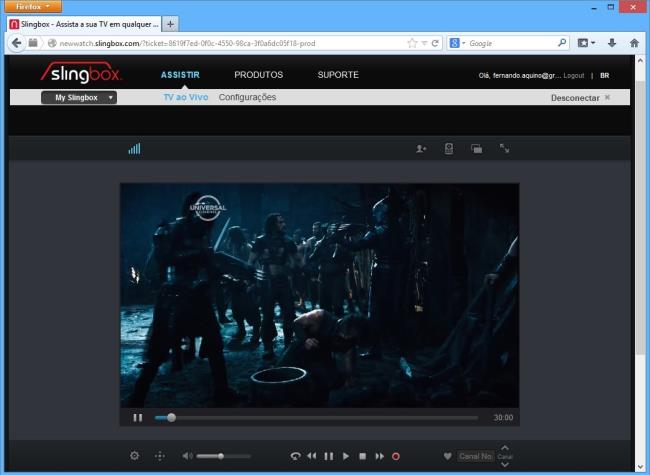
Task: Open the orange Firefox menu button
Action: 33,6
